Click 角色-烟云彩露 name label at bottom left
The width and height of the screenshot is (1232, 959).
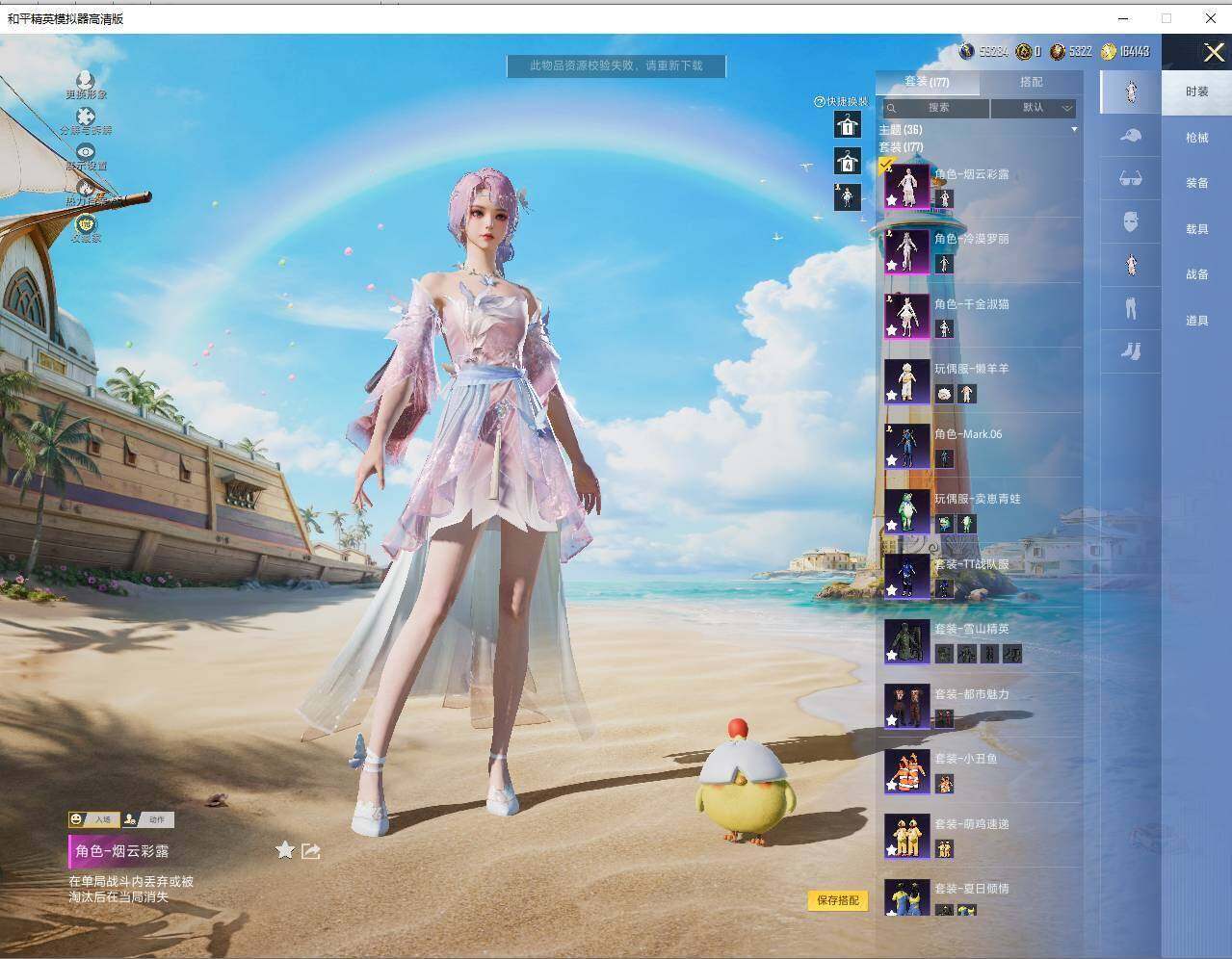(x=122, y=851)
